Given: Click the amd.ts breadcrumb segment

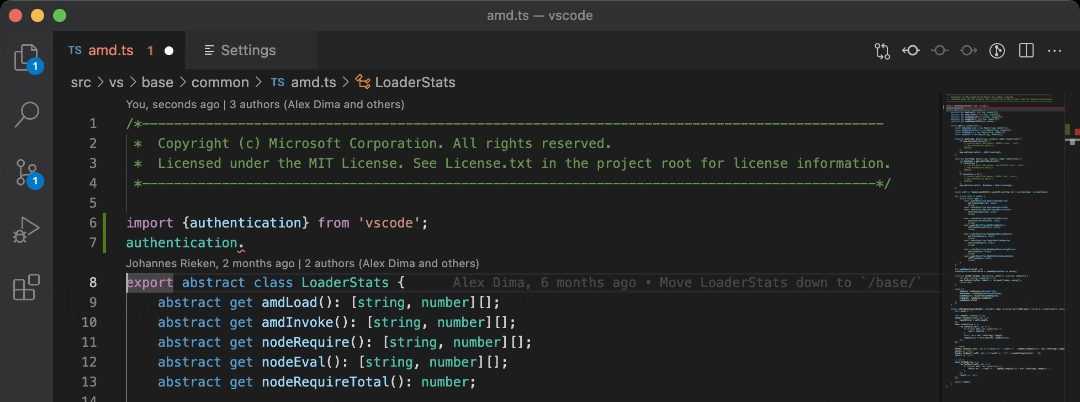Looking at the screenshot, I should coord(313,83).
